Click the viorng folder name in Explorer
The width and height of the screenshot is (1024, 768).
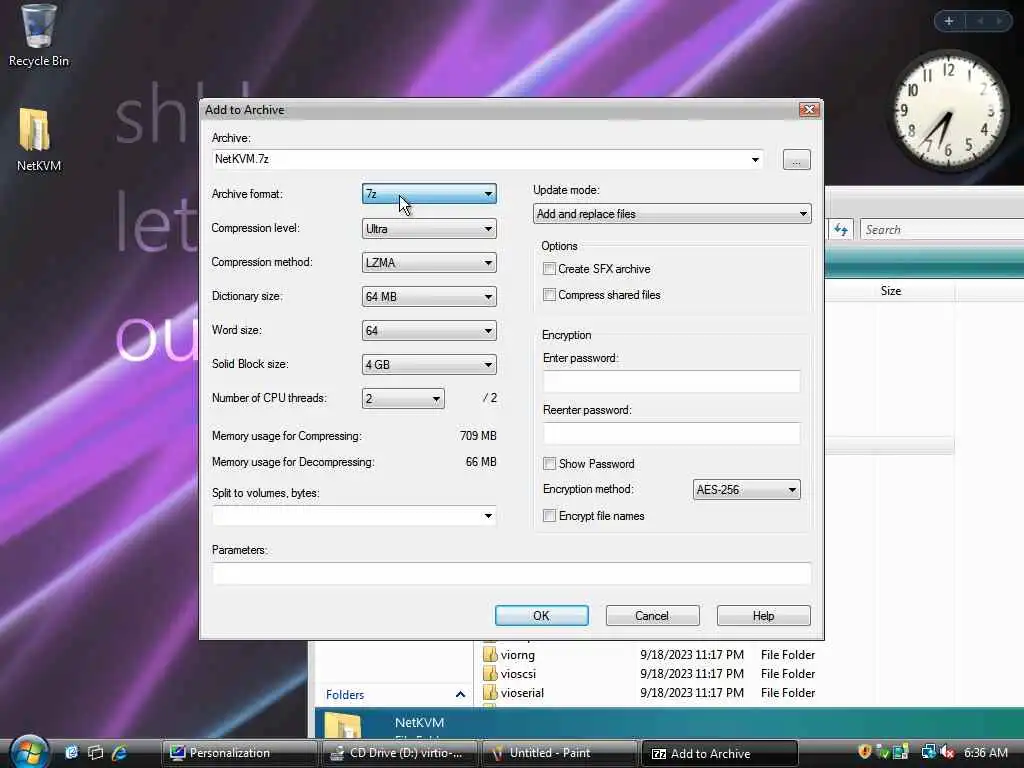coord(518,654)
